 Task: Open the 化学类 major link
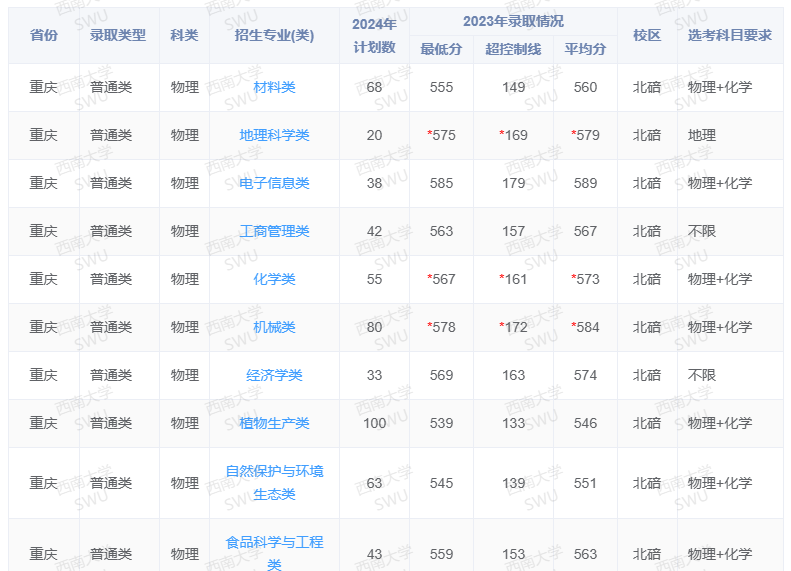[274, 279]
